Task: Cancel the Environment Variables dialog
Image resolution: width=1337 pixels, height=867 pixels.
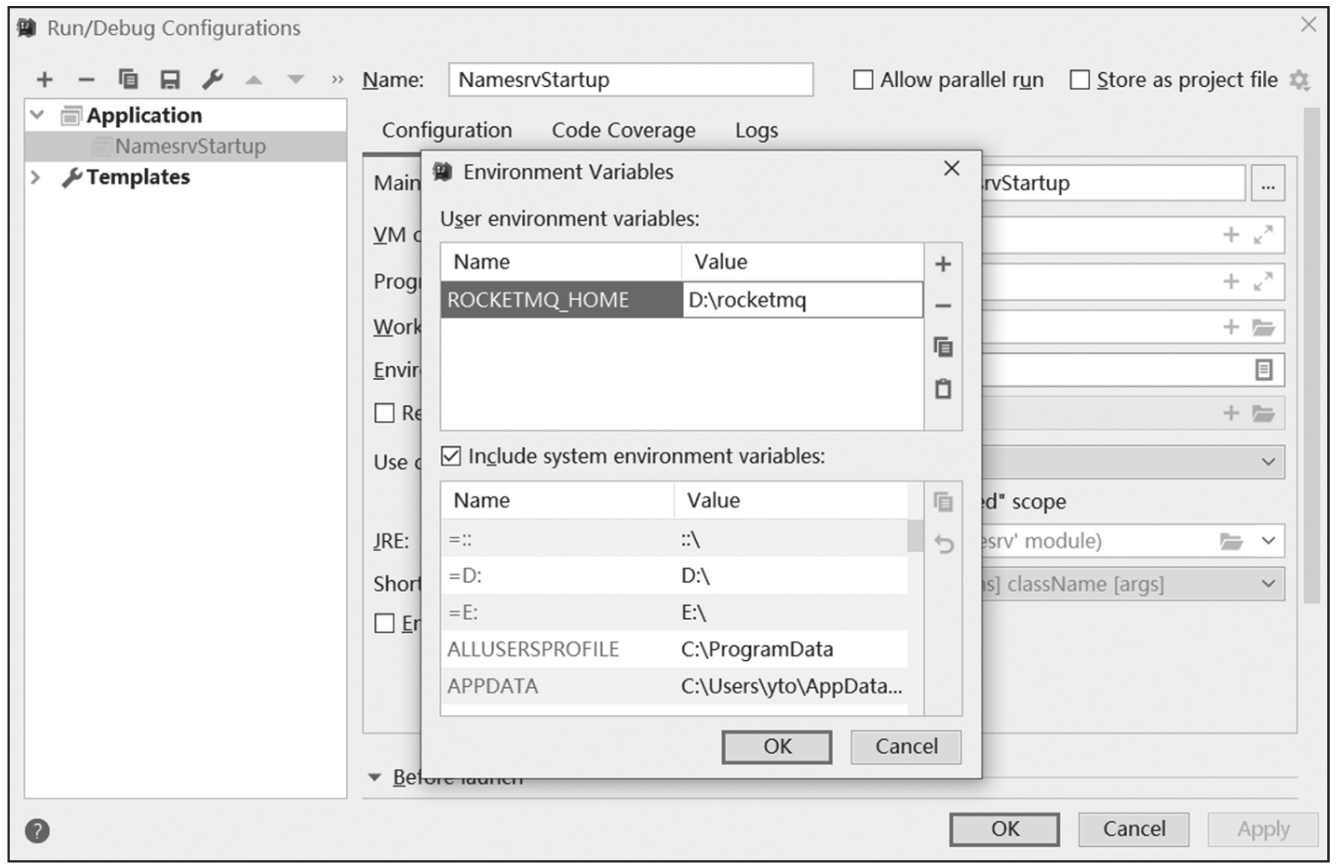Action: [906, 746]
